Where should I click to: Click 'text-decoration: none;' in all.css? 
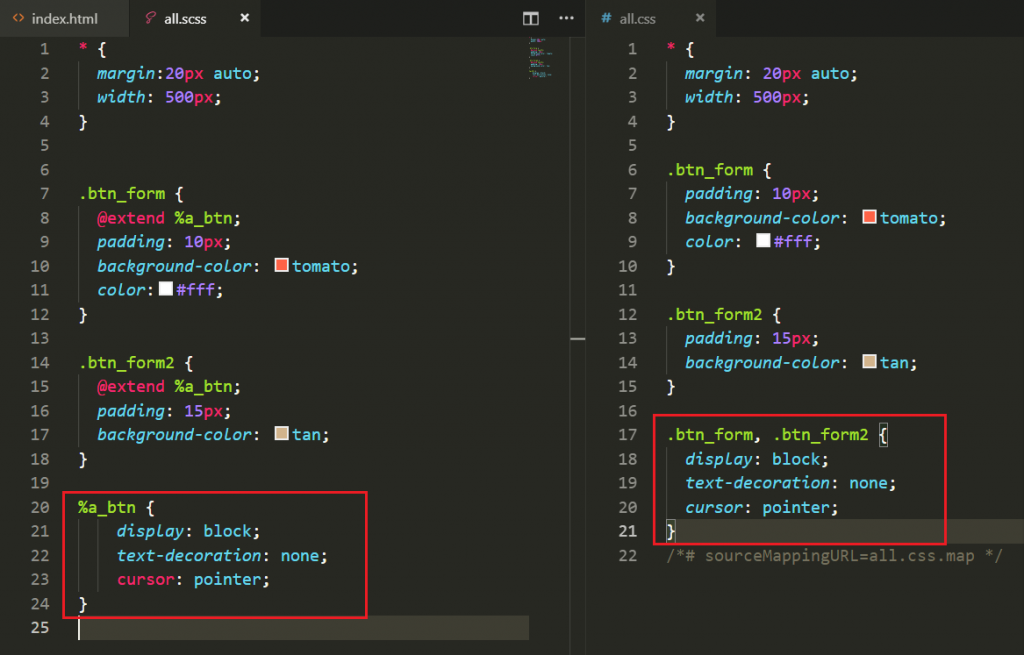791,483
